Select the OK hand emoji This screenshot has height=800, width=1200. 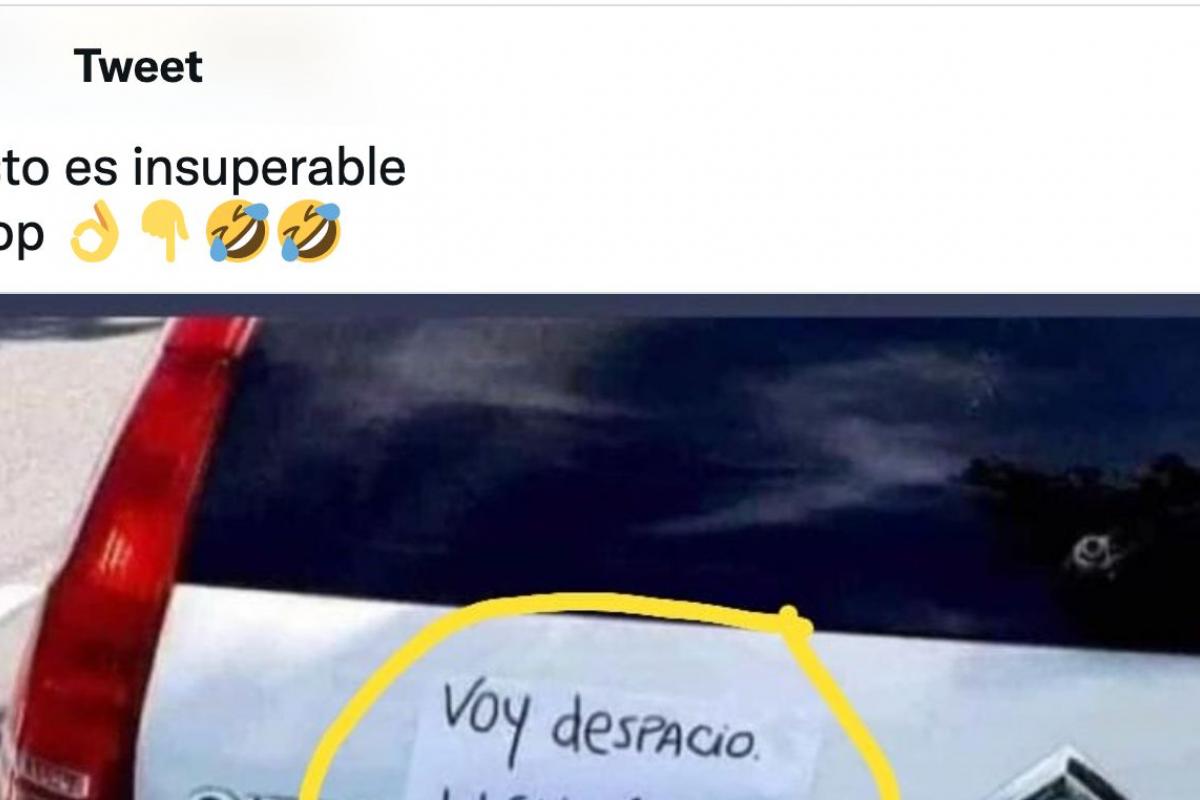tap(95, 231)
